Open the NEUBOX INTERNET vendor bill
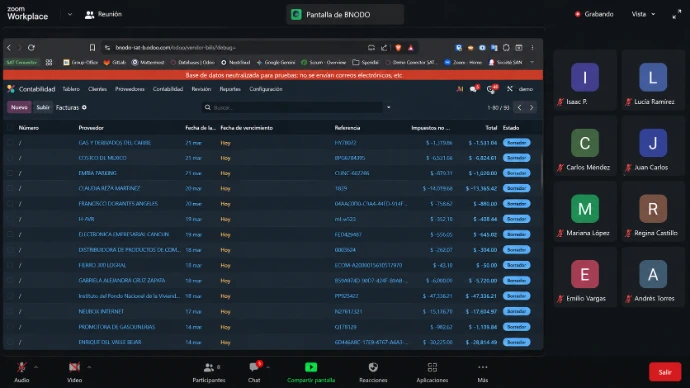The height and width of the screenshot is (388, 690). 101,311
